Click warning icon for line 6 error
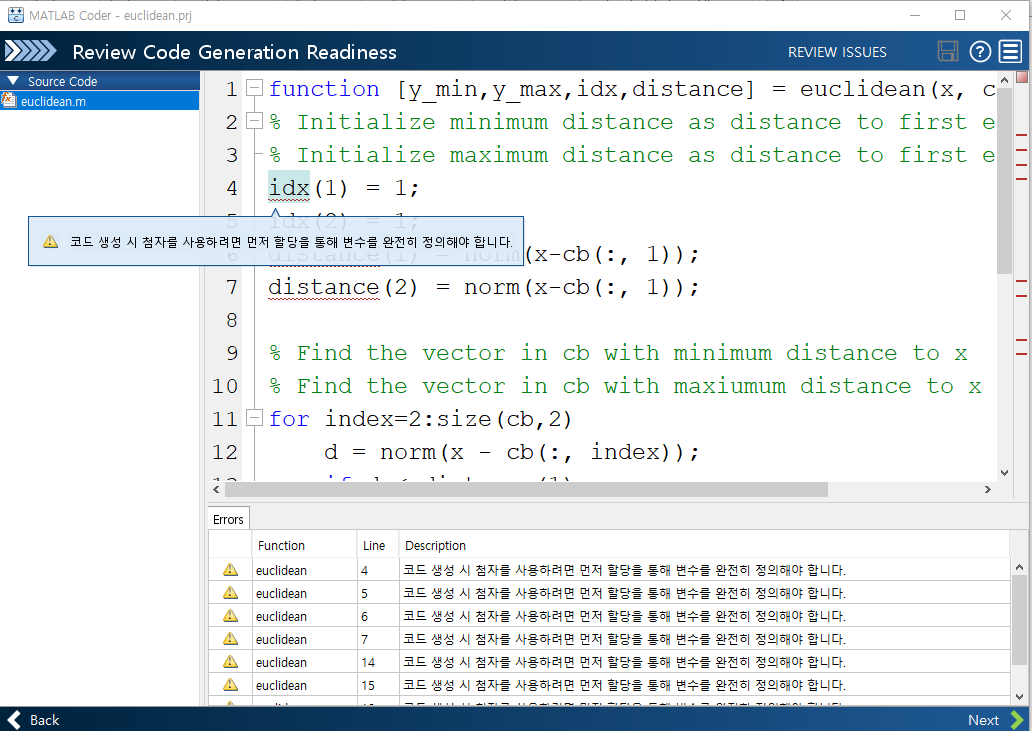 (230, 616)
